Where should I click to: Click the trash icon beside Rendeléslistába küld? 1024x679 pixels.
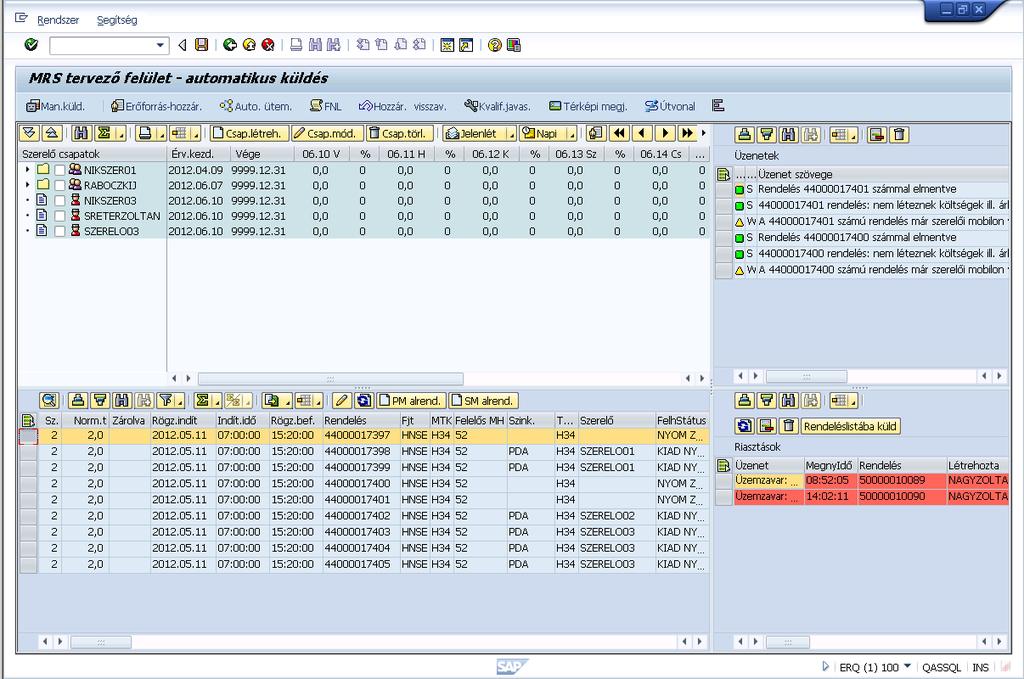788,426
